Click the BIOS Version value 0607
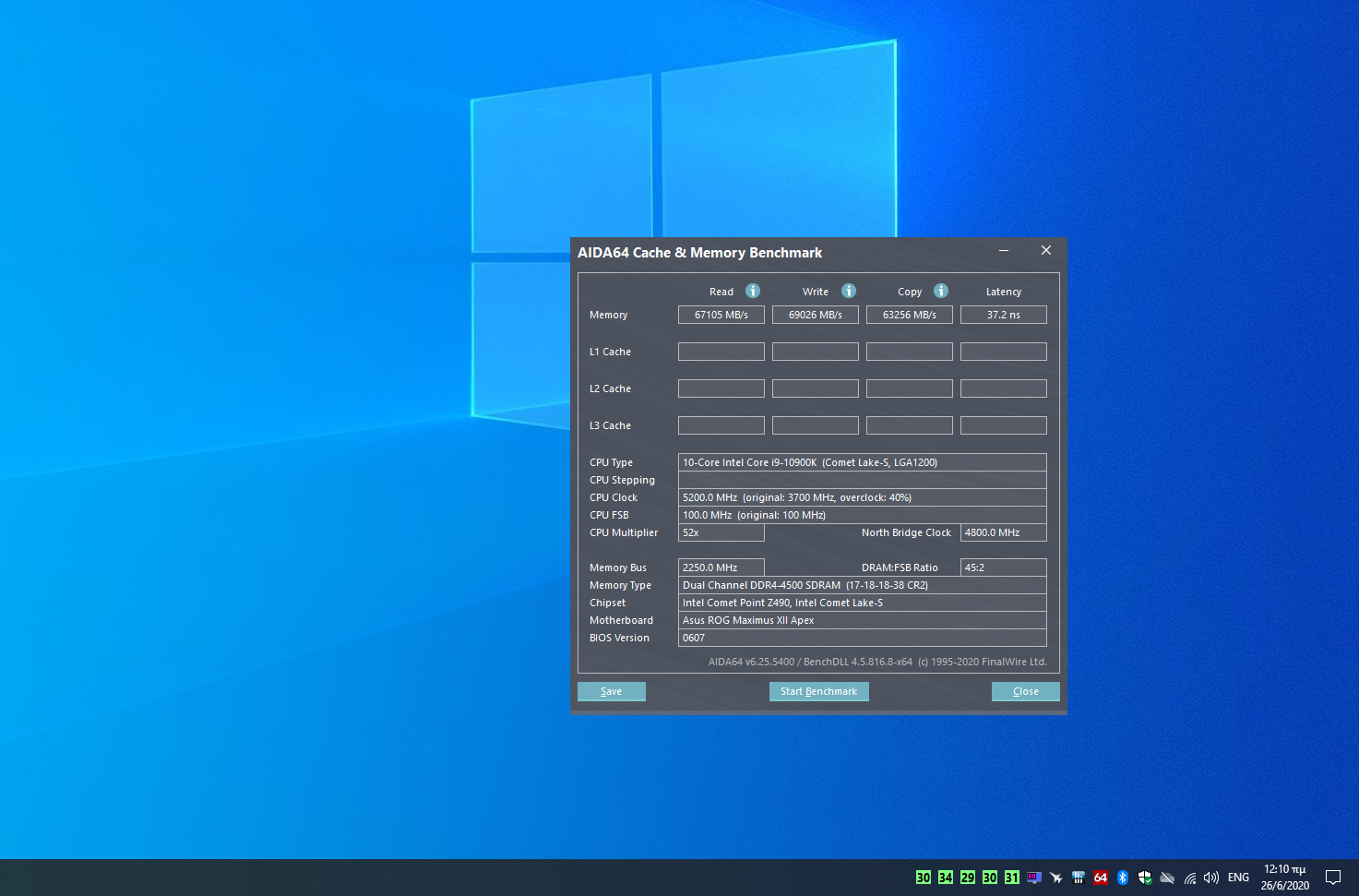 tap(863, 638)
